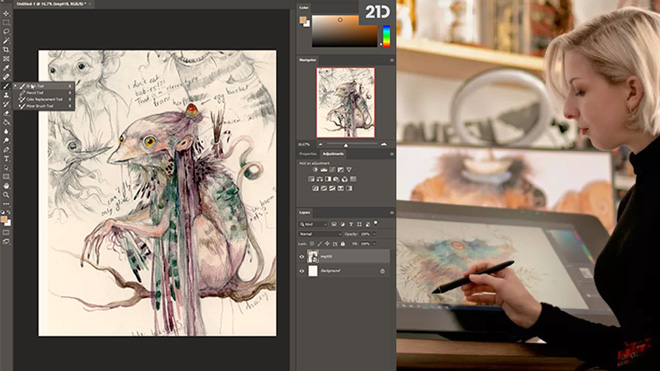The image size is (660, 371).
Task: Select the Paint Bucket tool
Action: pos(6,123)
